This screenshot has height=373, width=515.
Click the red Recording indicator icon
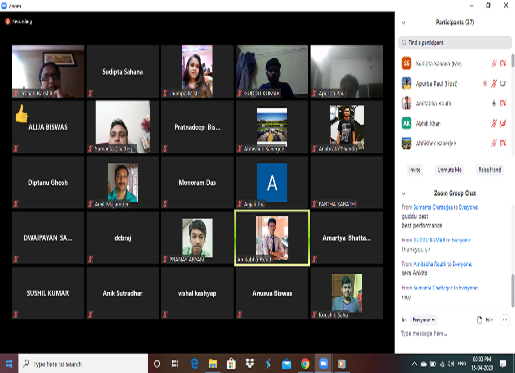point(7,21)
